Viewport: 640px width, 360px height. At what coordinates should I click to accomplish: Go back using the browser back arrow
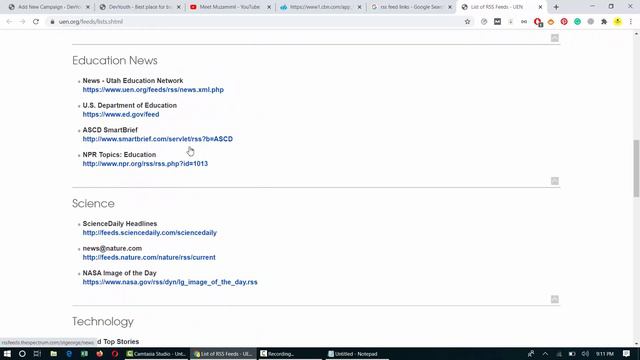(x=9, y=22)
